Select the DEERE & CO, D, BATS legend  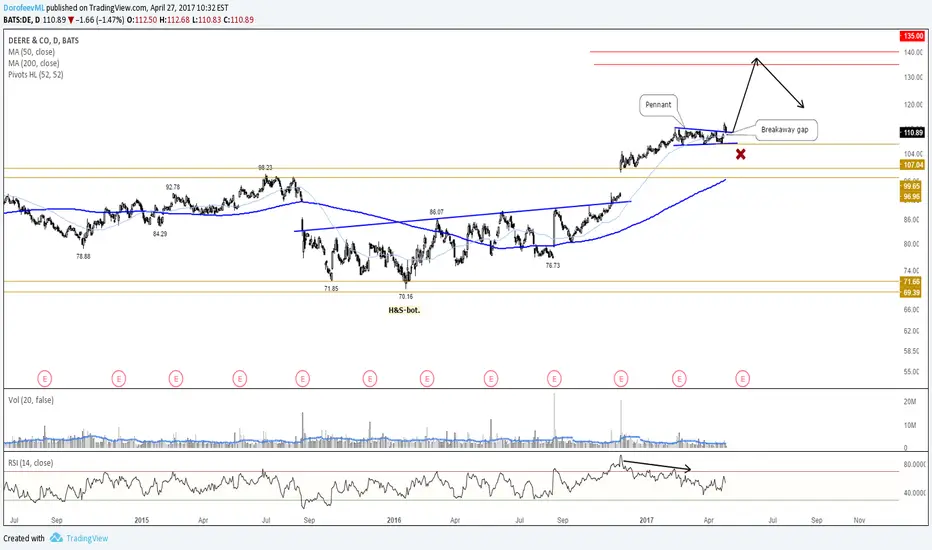[43, 40]
